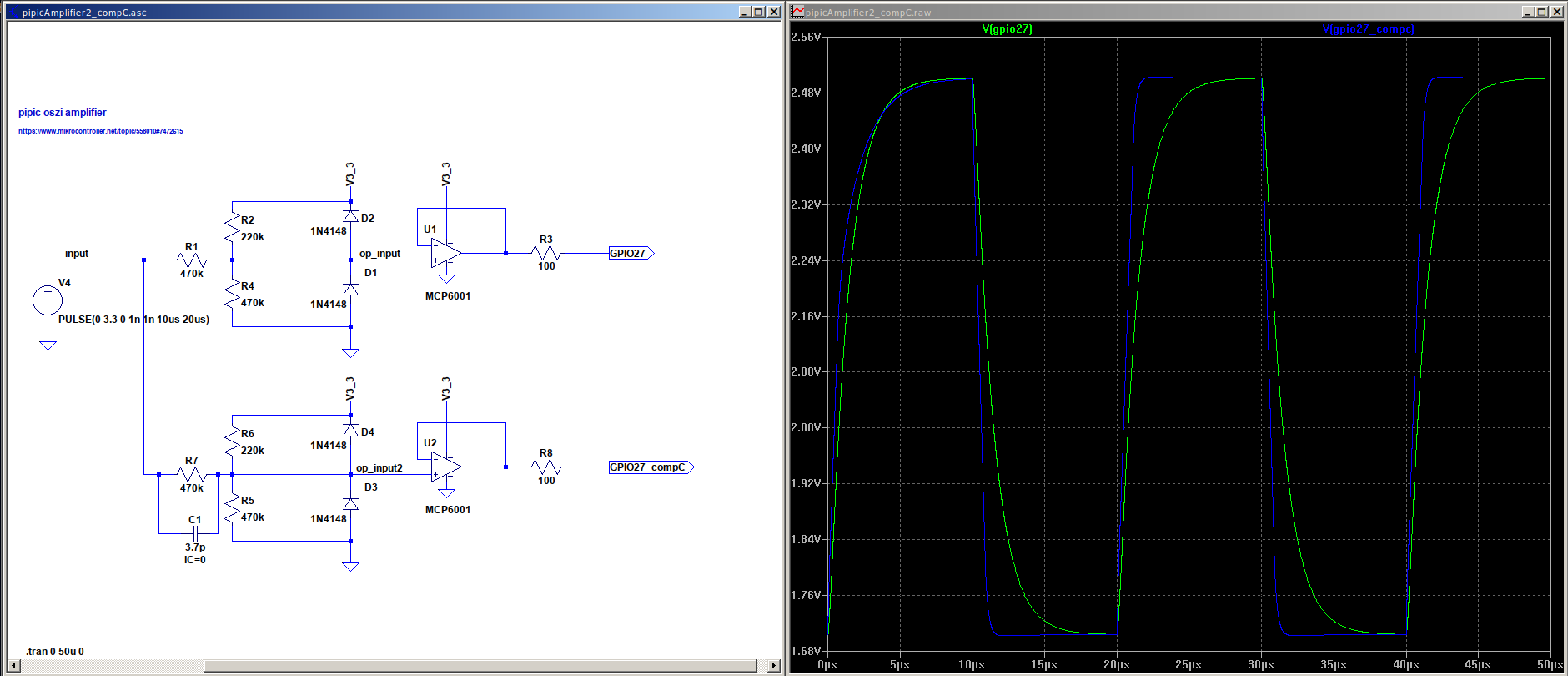Select resistor R7 470k symbol
The height and width of the screenshot is (676, 1568).
click(x=192, y=474)
